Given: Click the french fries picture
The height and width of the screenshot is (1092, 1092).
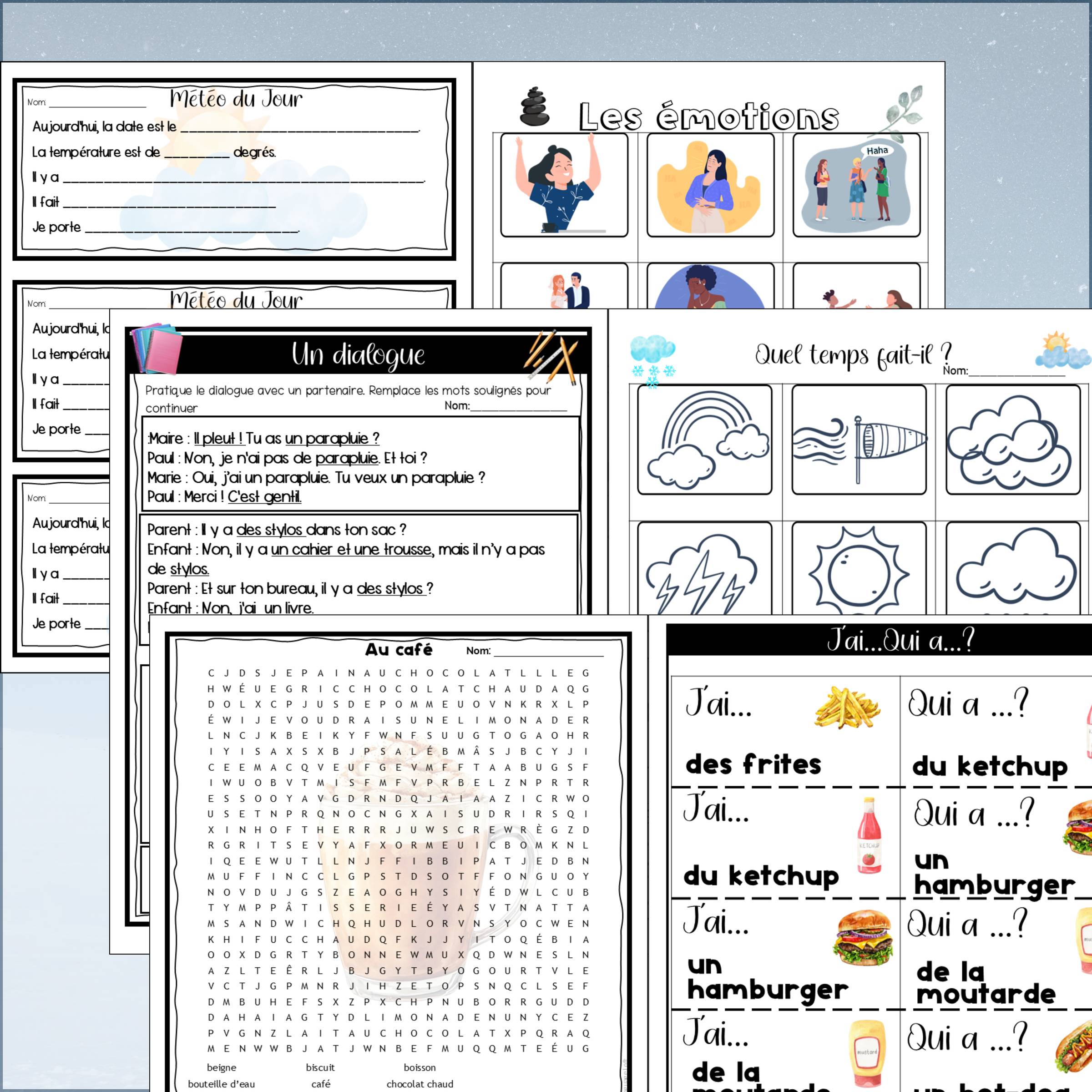Looking at the screenshot, I should 846,707.
